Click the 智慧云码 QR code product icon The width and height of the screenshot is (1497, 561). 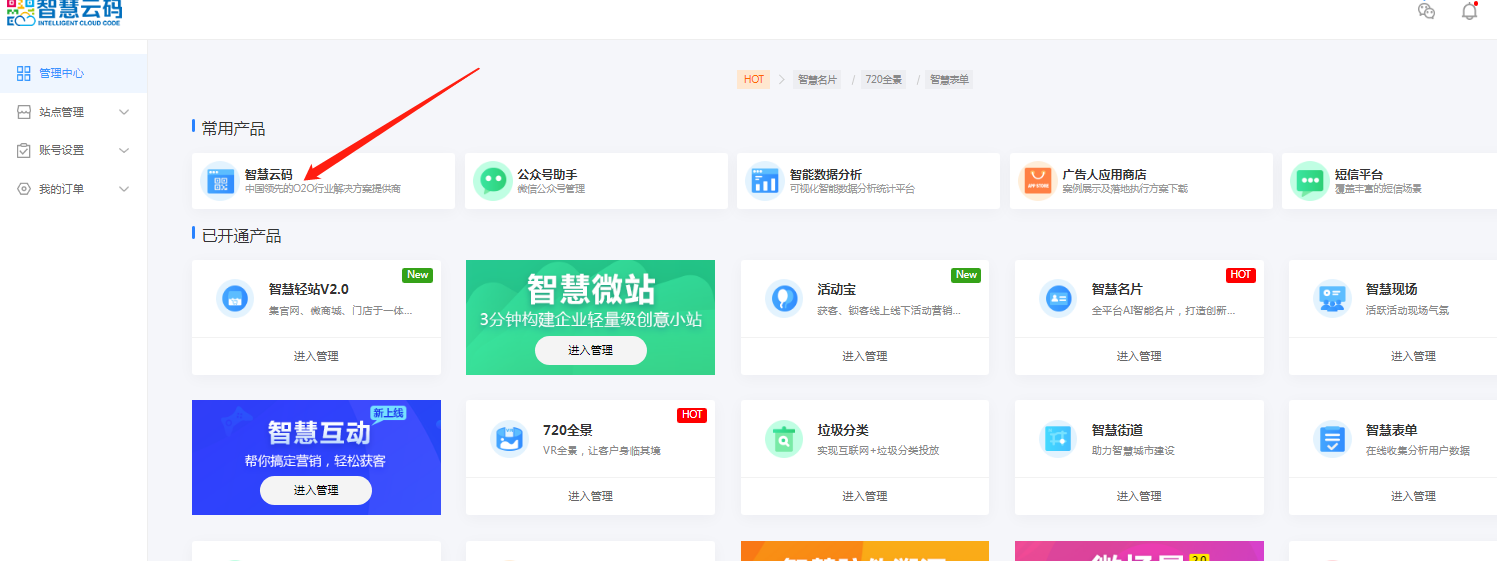pos(218,181)
